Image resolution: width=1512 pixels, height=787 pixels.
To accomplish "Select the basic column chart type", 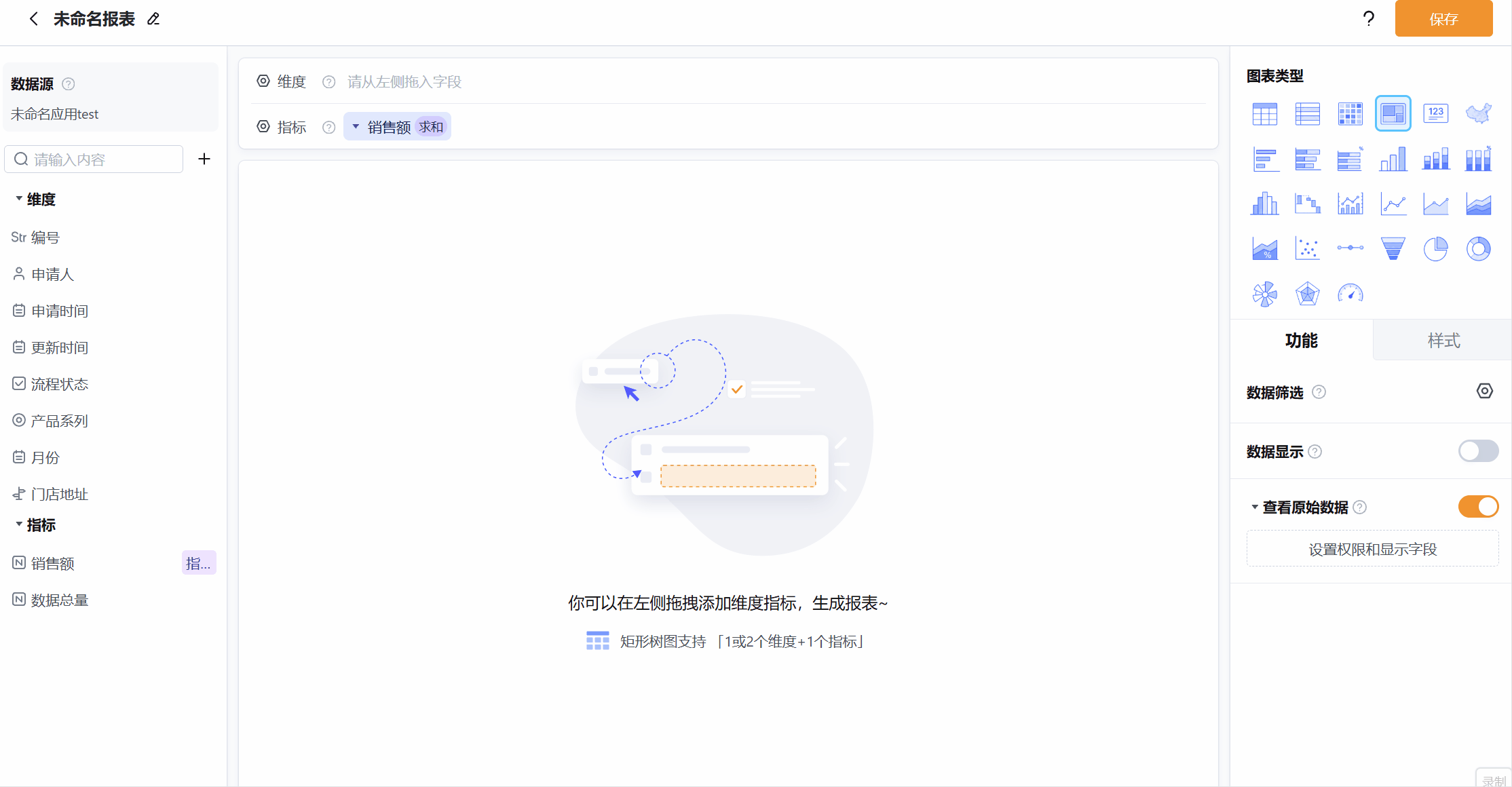I will [x=1393, y=159].
